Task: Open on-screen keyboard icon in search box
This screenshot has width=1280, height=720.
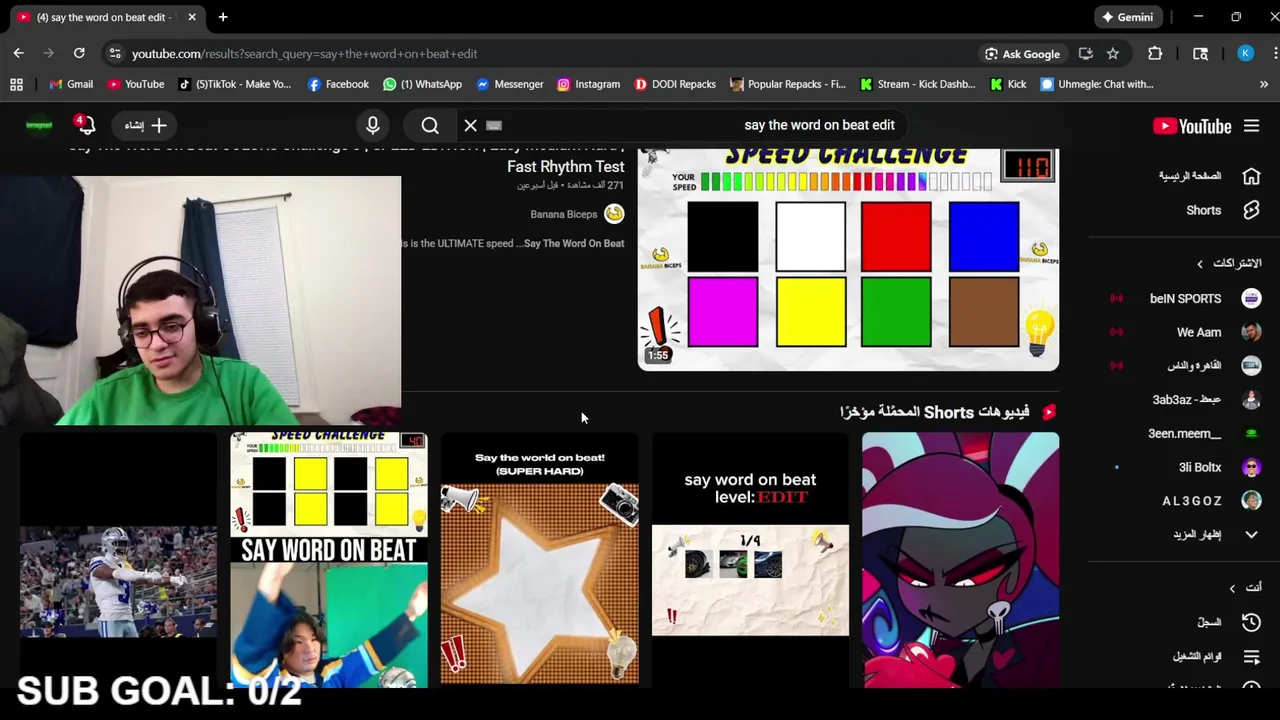Action: point(493,125)
